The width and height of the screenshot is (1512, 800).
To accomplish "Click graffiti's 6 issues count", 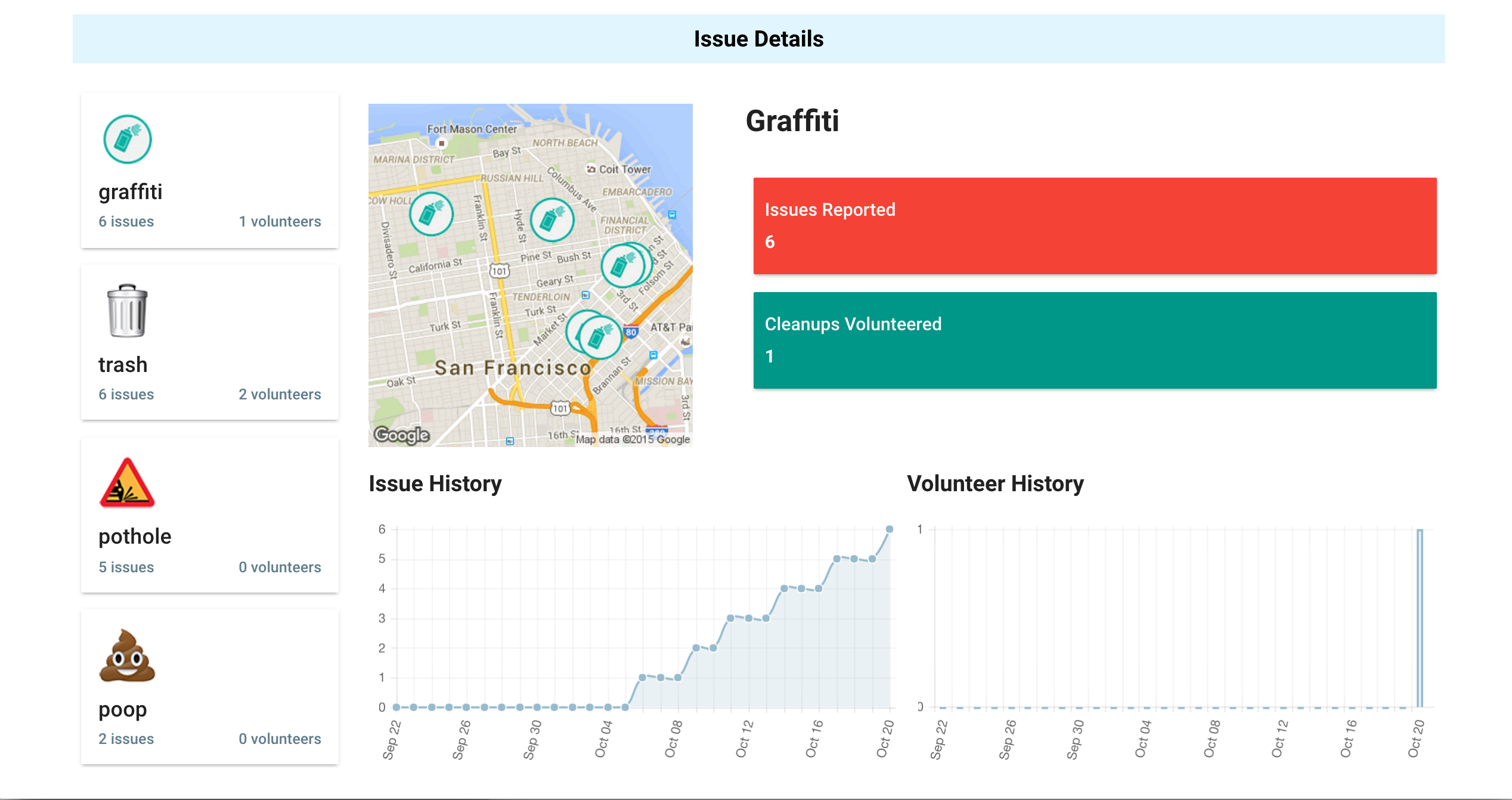I will (x=126, y=222).
